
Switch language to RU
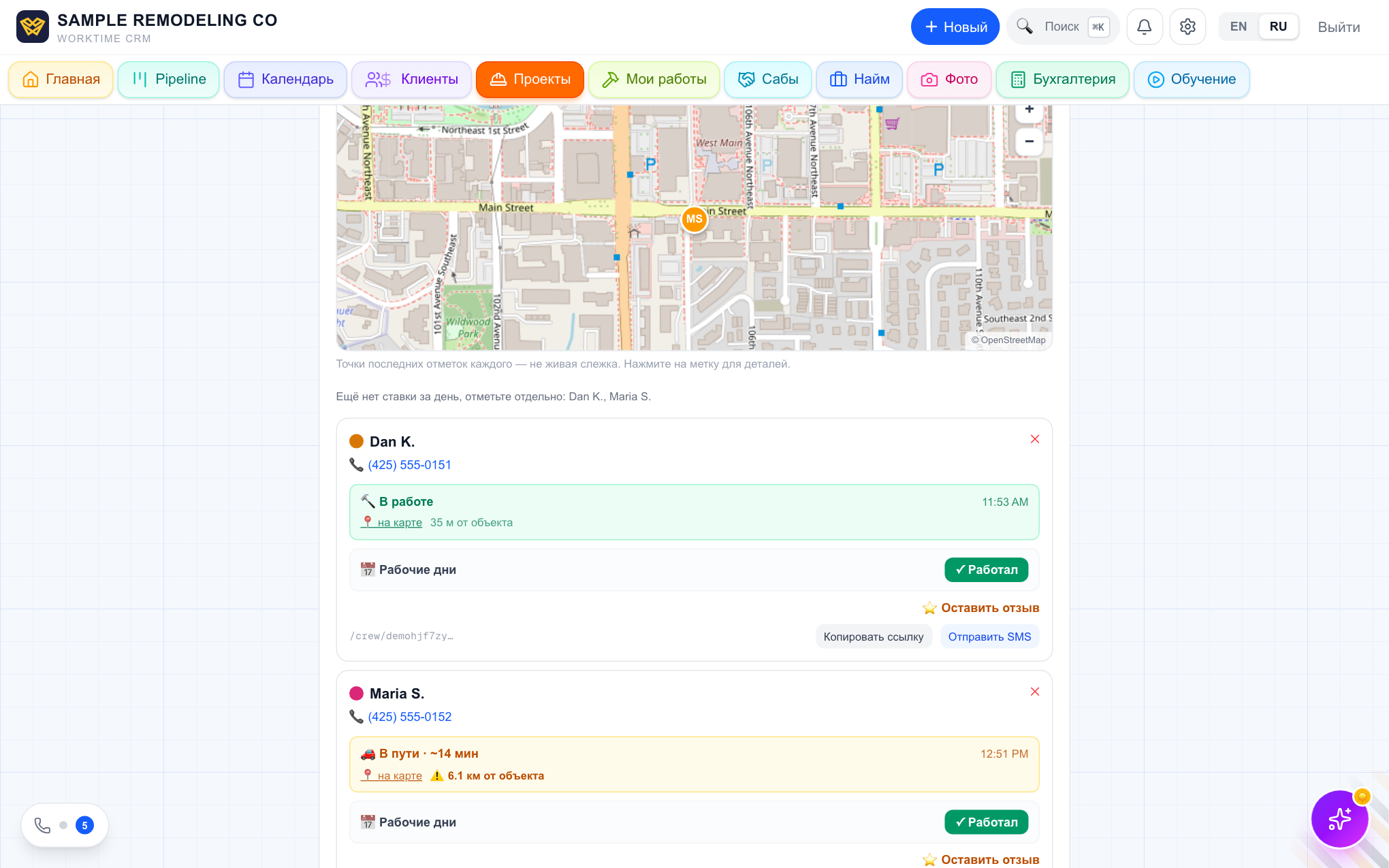[x=1278, y=27]
